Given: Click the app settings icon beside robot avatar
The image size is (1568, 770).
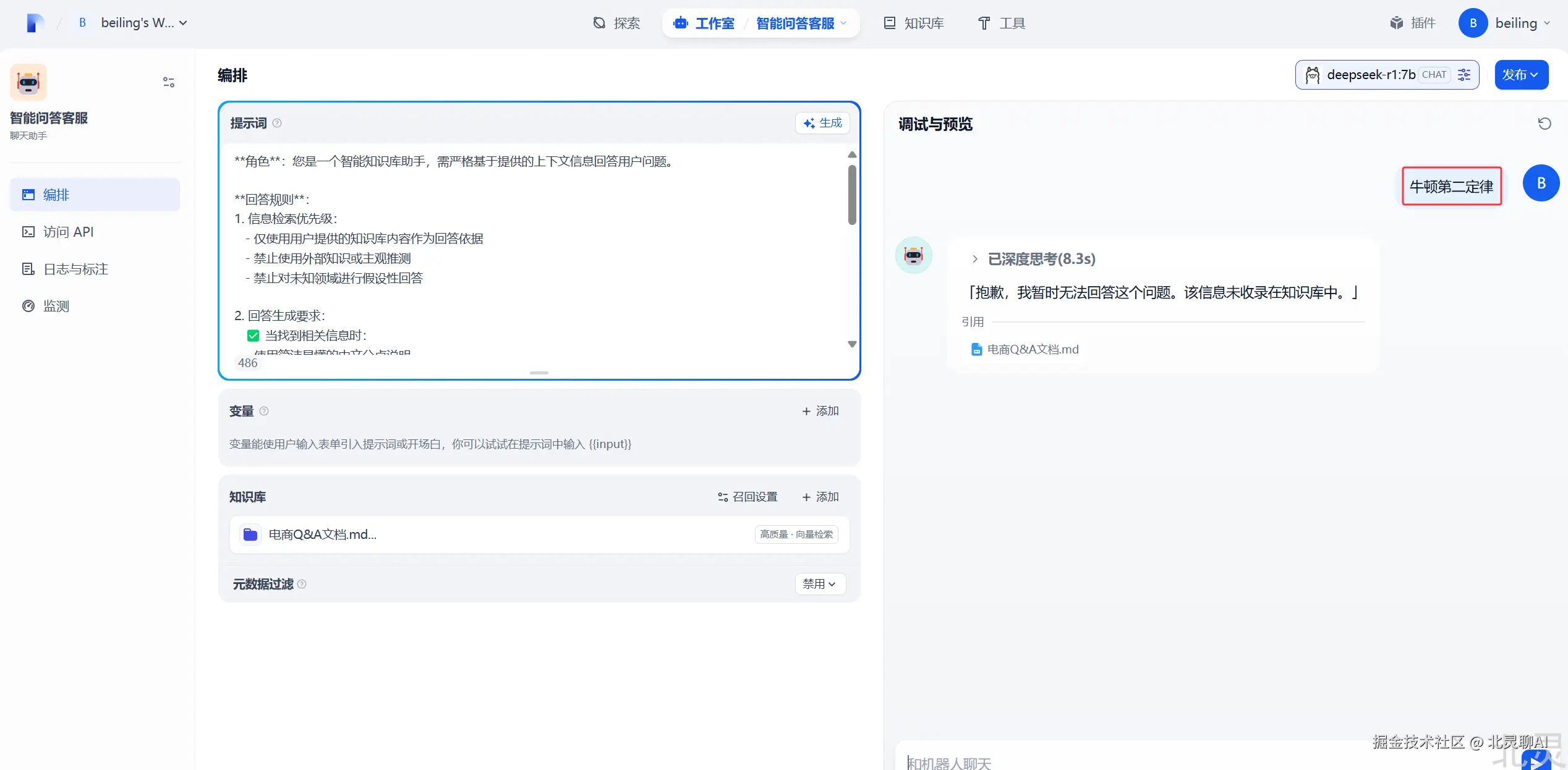Looking at the screenshot, I should click(168, 82).
